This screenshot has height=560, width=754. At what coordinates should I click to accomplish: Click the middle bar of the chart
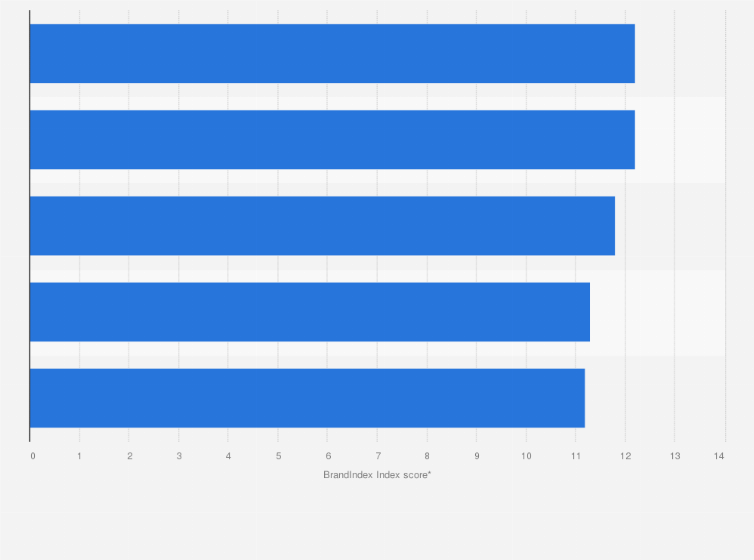322,225
